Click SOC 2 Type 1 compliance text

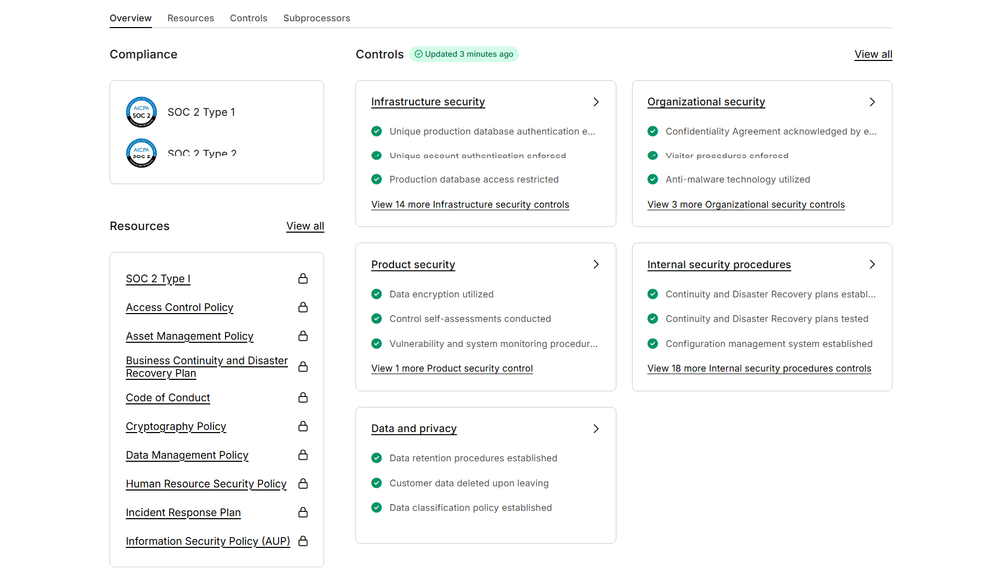point(201,112)
